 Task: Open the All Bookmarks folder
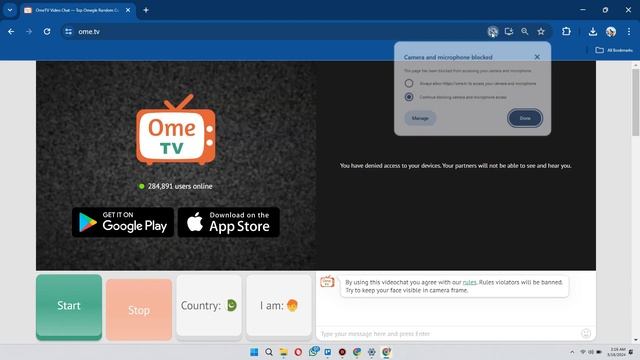click(x=614, y=50)
